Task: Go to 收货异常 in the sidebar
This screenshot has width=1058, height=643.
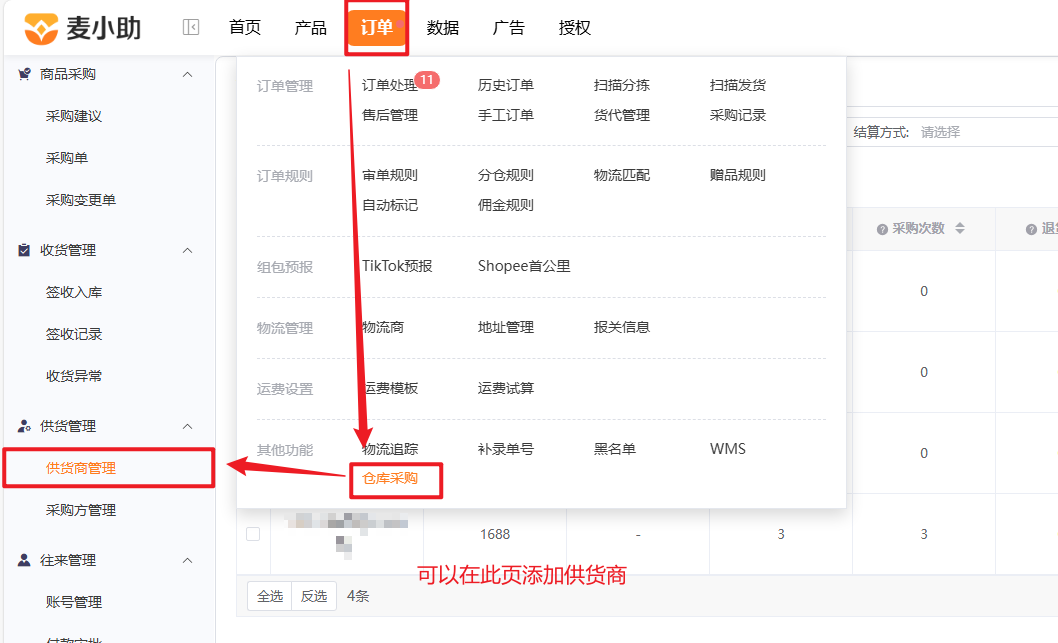Action: pos(74,376)
